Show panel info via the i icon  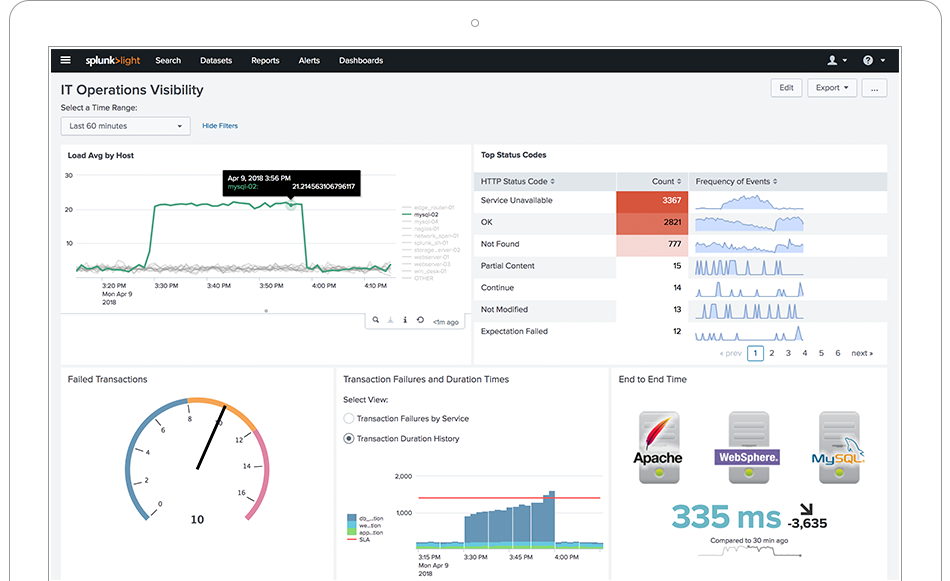coord(405,320)
